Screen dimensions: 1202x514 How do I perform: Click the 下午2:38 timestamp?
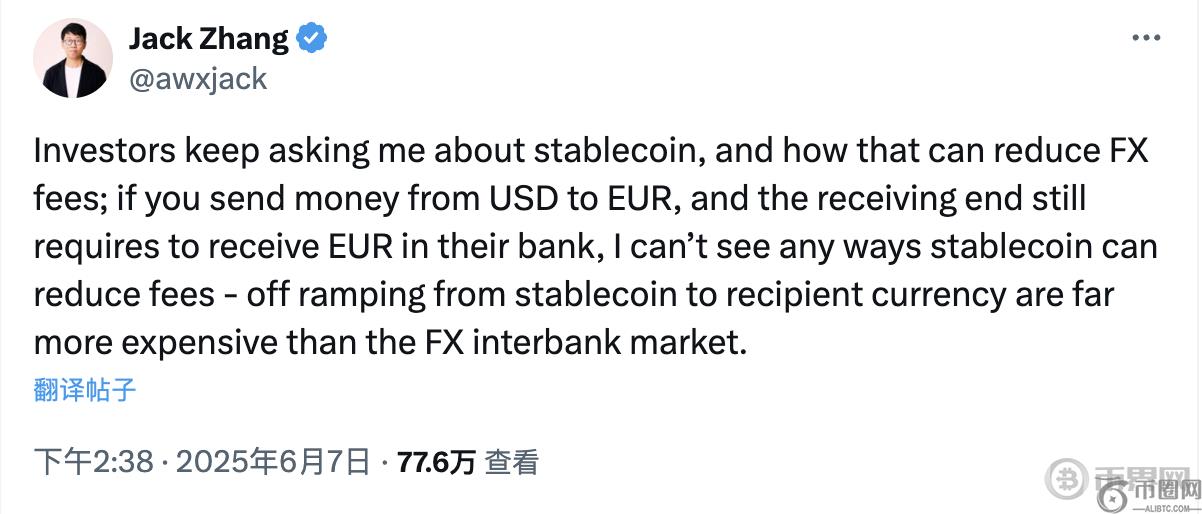(93, 462)
